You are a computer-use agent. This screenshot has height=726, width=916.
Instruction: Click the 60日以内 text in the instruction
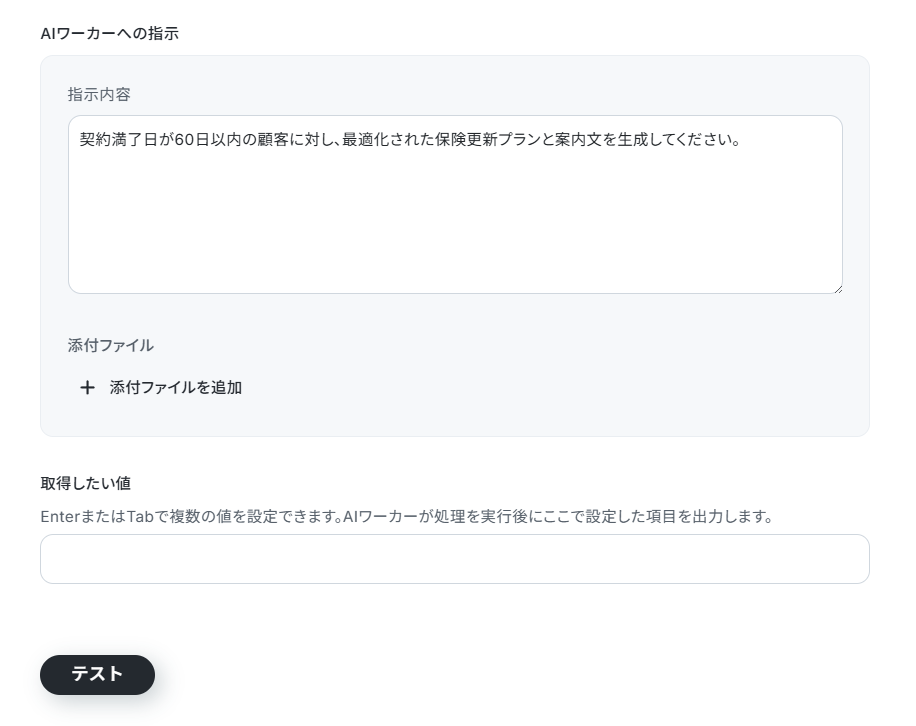(x=208, y=140)
